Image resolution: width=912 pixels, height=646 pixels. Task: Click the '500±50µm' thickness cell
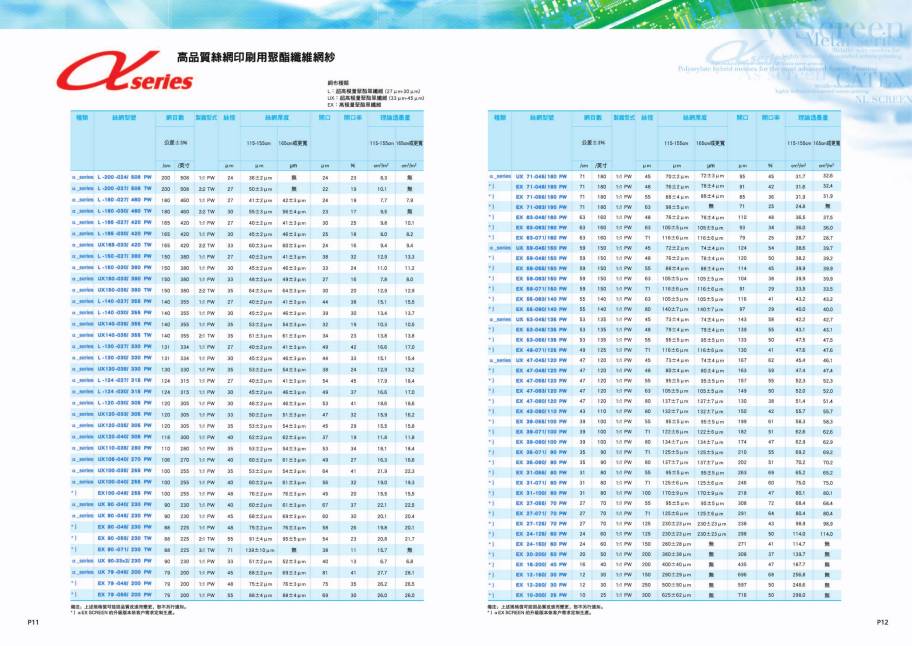[676, 585]
